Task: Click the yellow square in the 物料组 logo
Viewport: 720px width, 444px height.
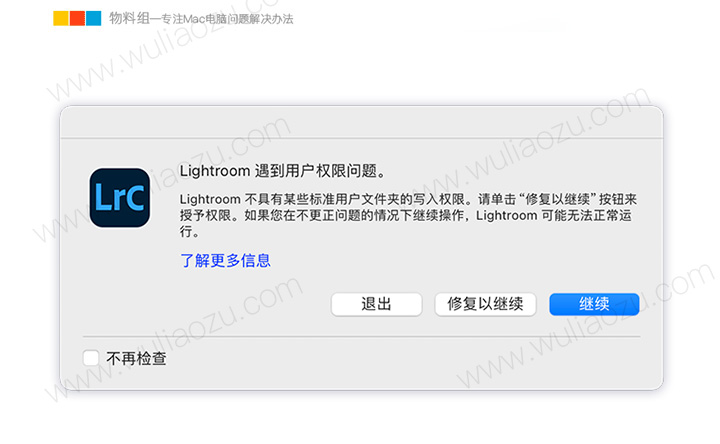Action: tap(61, 18)
